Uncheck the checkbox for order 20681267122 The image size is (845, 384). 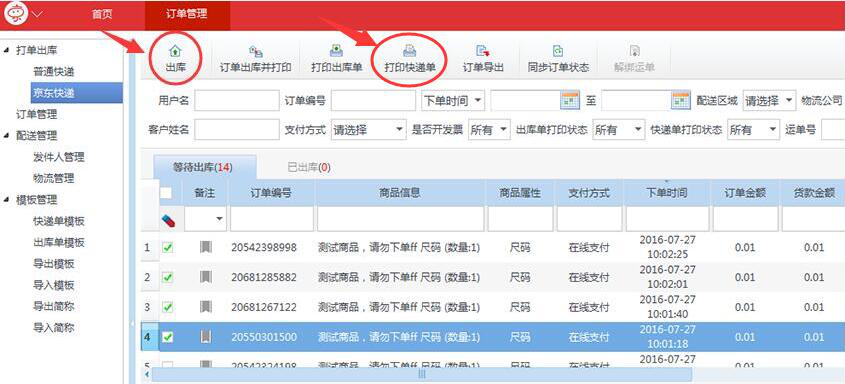coord(168,308)
